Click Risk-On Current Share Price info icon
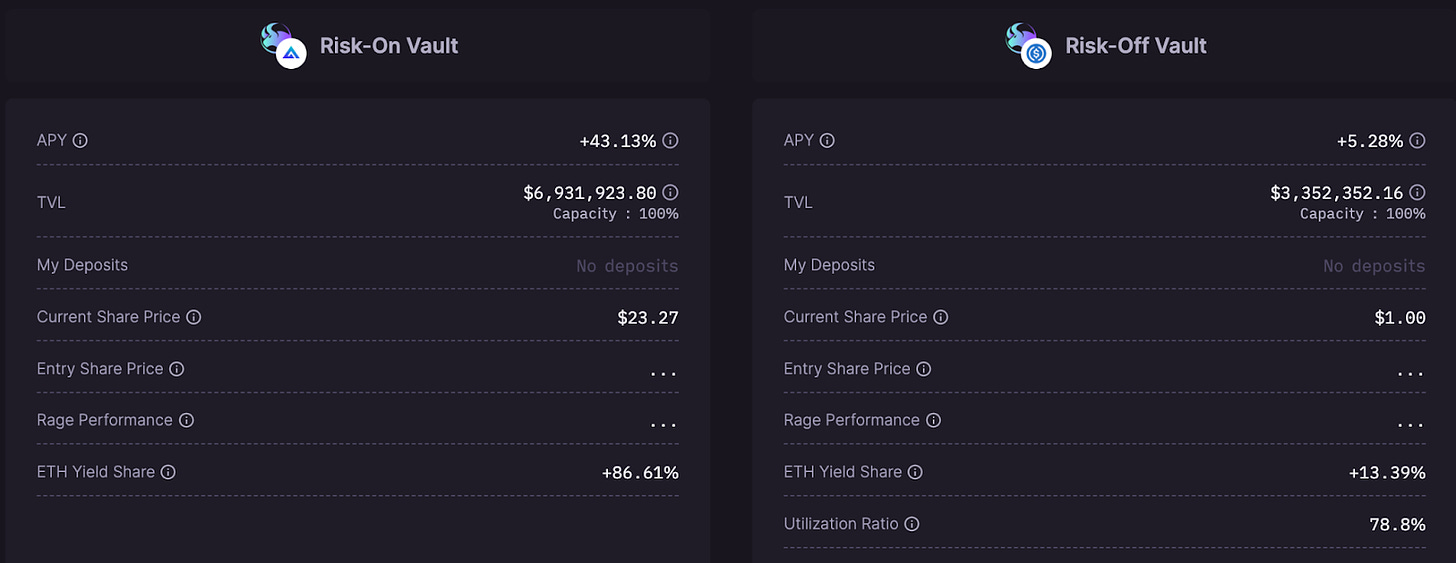 point(194,317)
